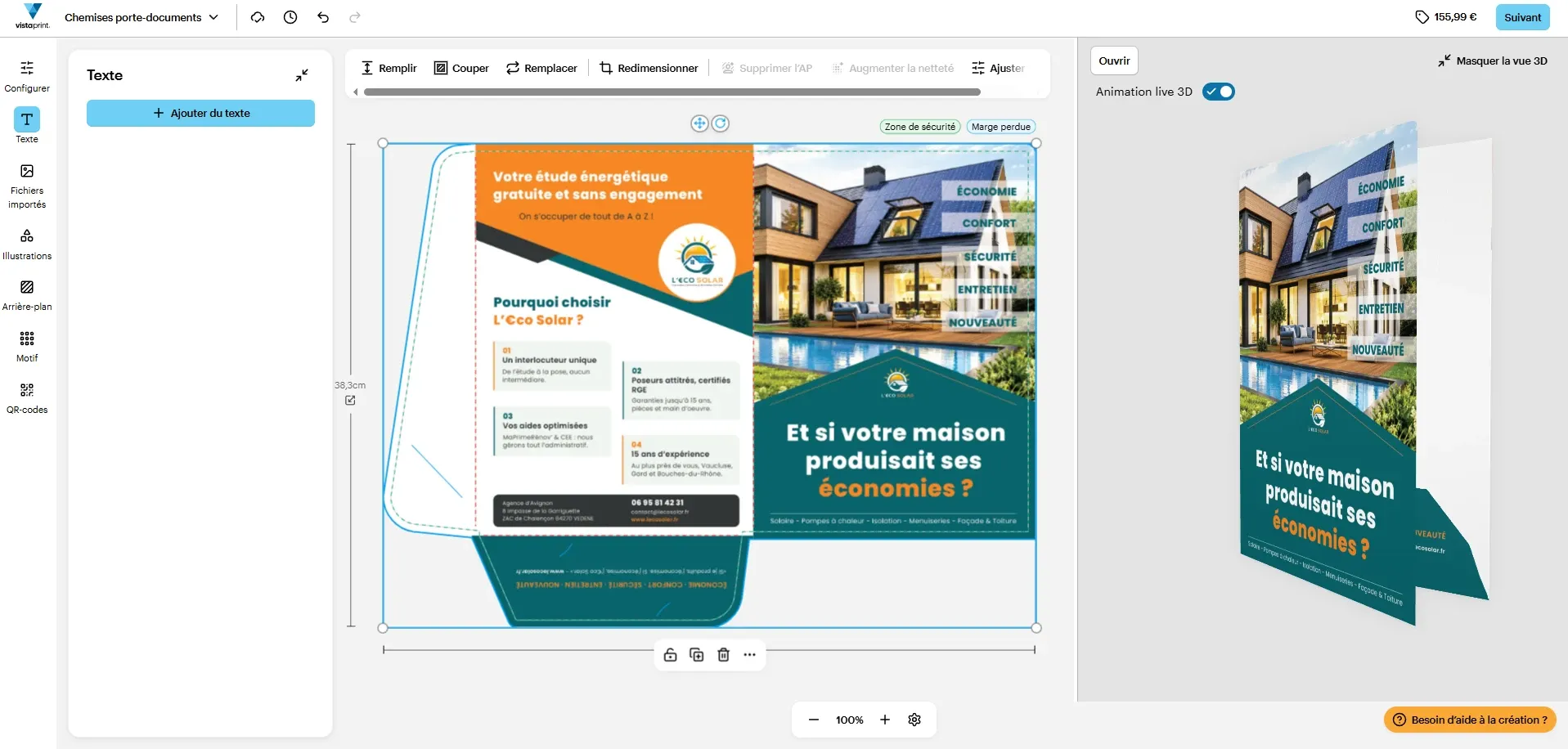1568x749 pixels.
Task: Click the edit height dimension icon
Action: (x=350, y=400)
